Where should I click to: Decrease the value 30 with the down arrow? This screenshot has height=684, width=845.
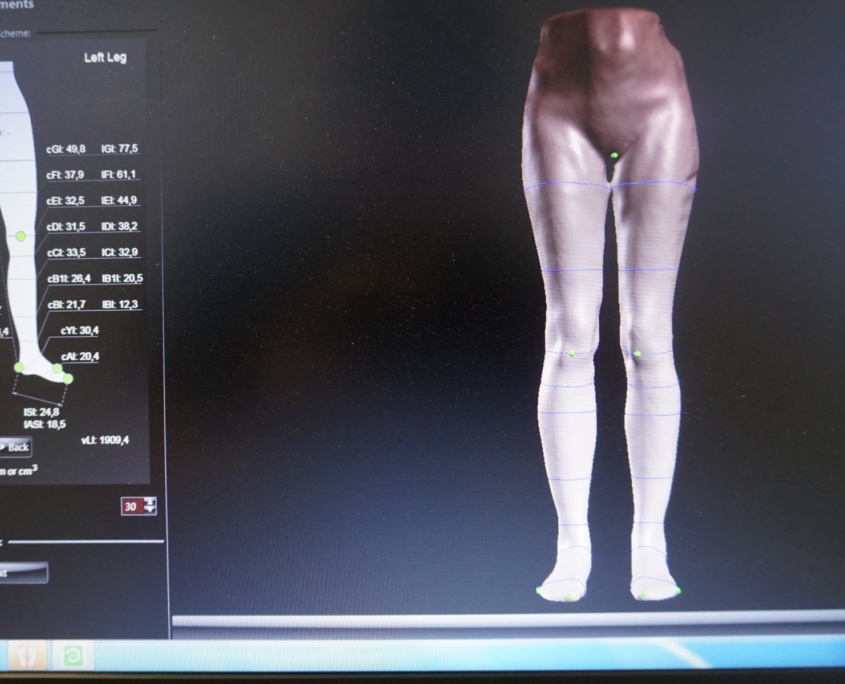click(x=150, y=510)
